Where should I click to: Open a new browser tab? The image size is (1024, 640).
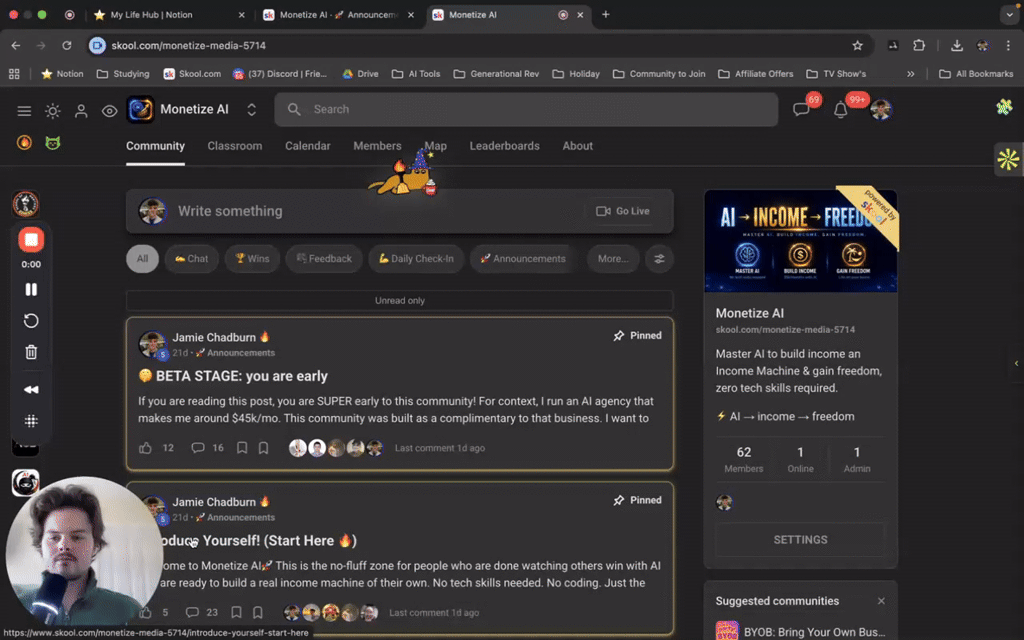(605, 14)
